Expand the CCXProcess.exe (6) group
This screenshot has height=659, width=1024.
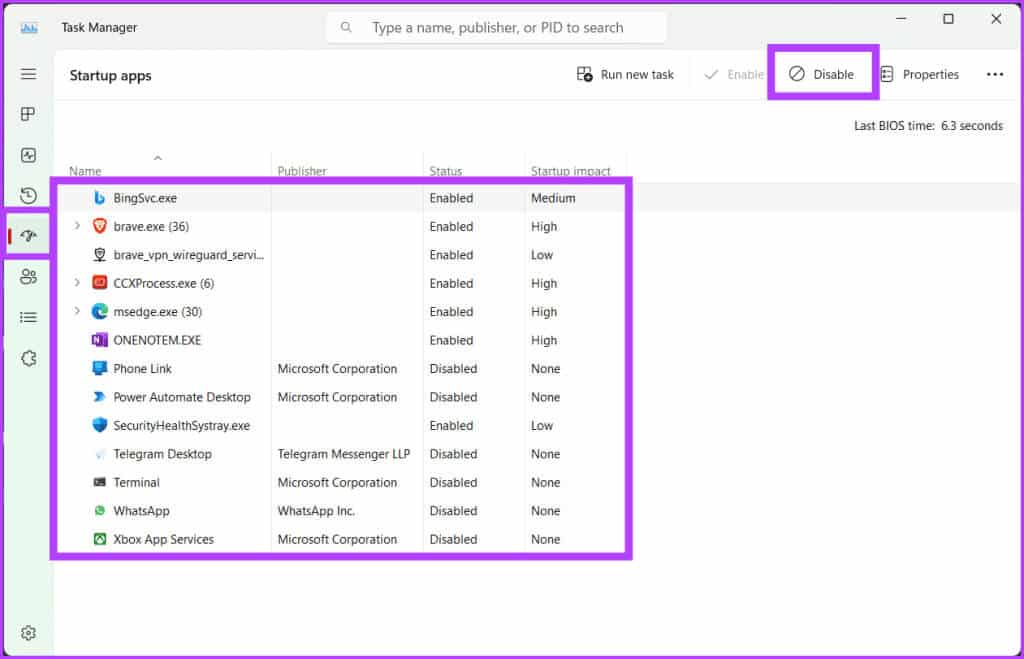[77, 283]
